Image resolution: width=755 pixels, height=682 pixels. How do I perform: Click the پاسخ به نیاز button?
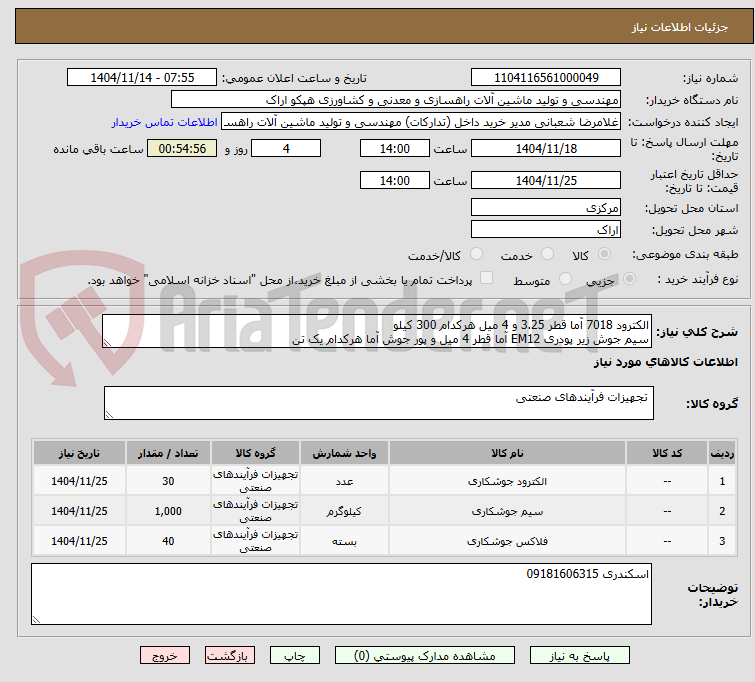[580, 656]
